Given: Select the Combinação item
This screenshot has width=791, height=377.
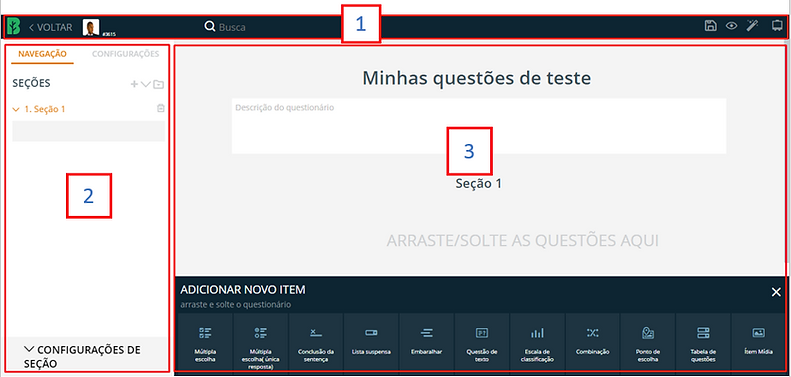Looking at the screenshot, I should [x=593, y=344].
